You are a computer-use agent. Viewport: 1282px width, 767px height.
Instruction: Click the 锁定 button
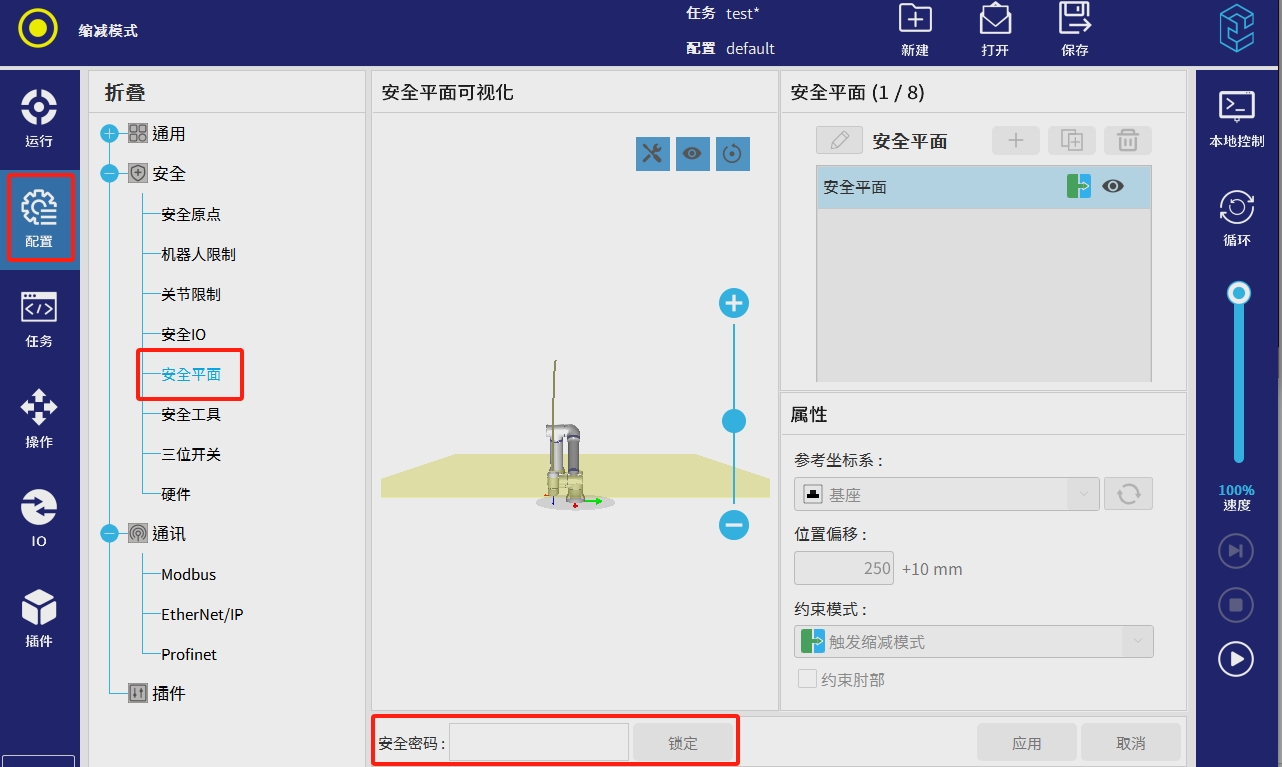[683, 743]
